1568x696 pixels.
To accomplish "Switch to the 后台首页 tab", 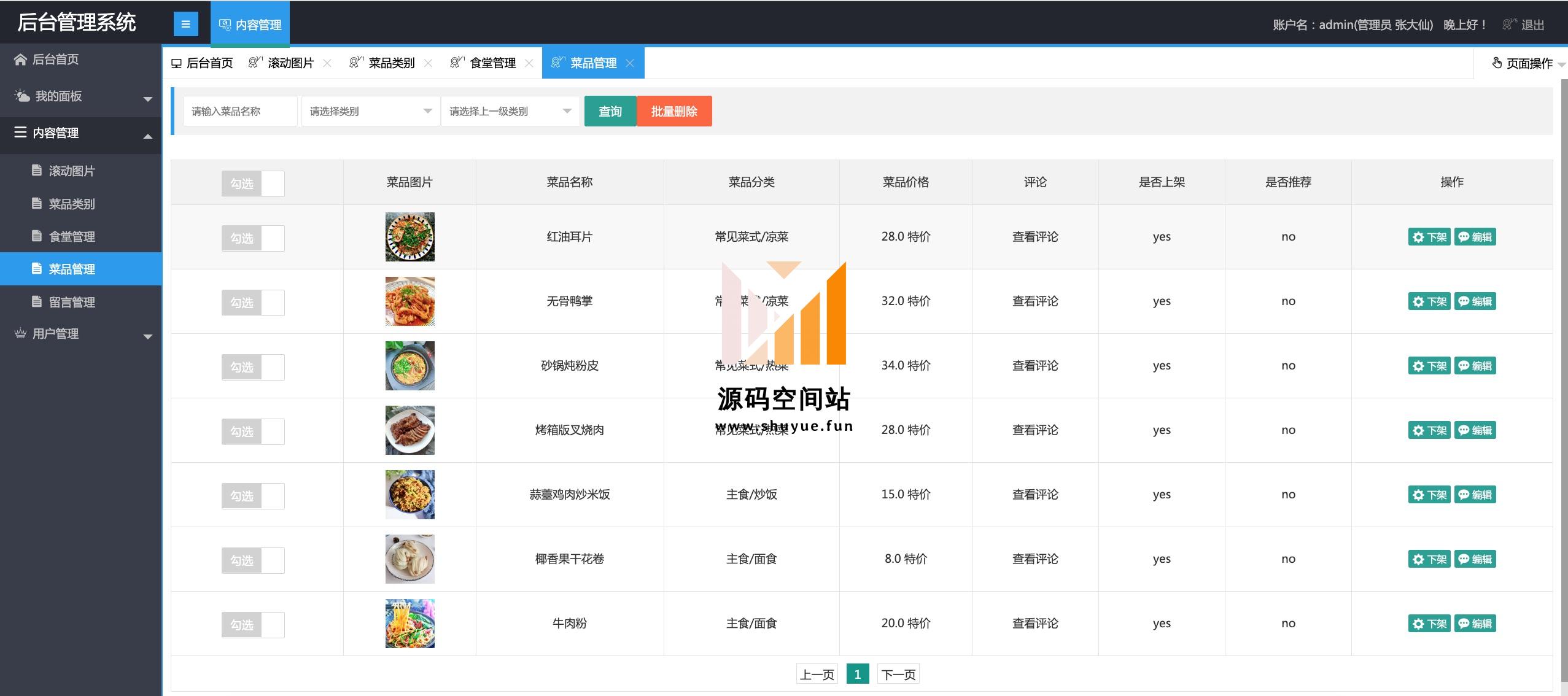I will coord(203,63).
